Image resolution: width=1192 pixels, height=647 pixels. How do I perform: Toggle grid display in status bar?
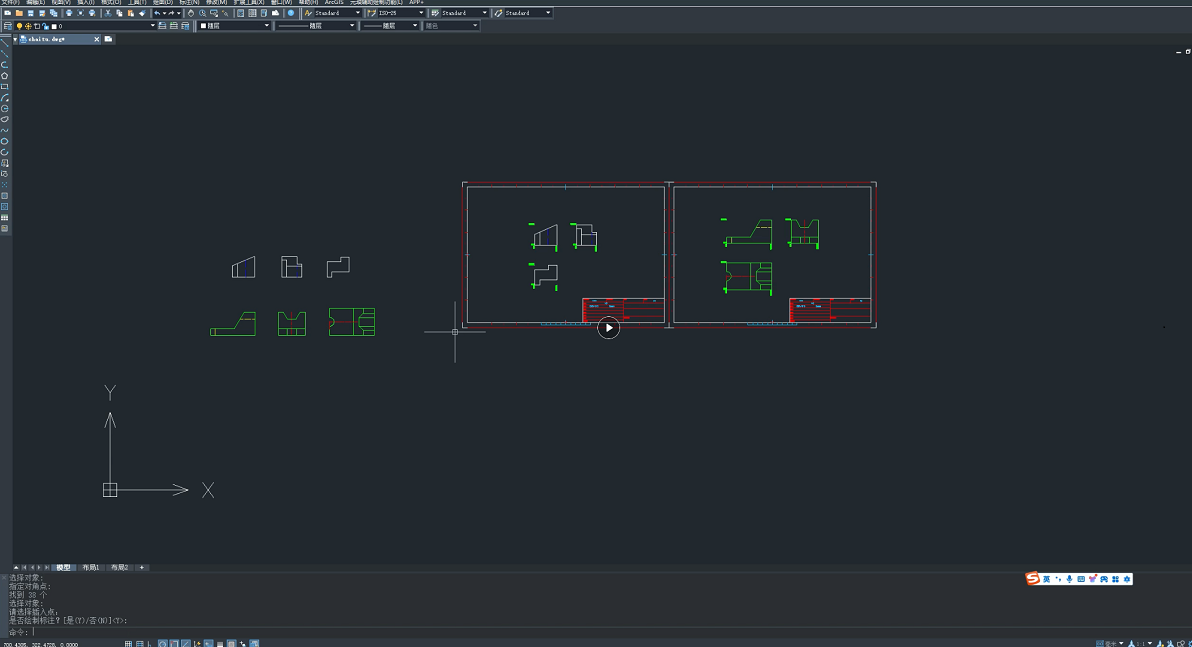pyautogui.click(x=128, y=643)
